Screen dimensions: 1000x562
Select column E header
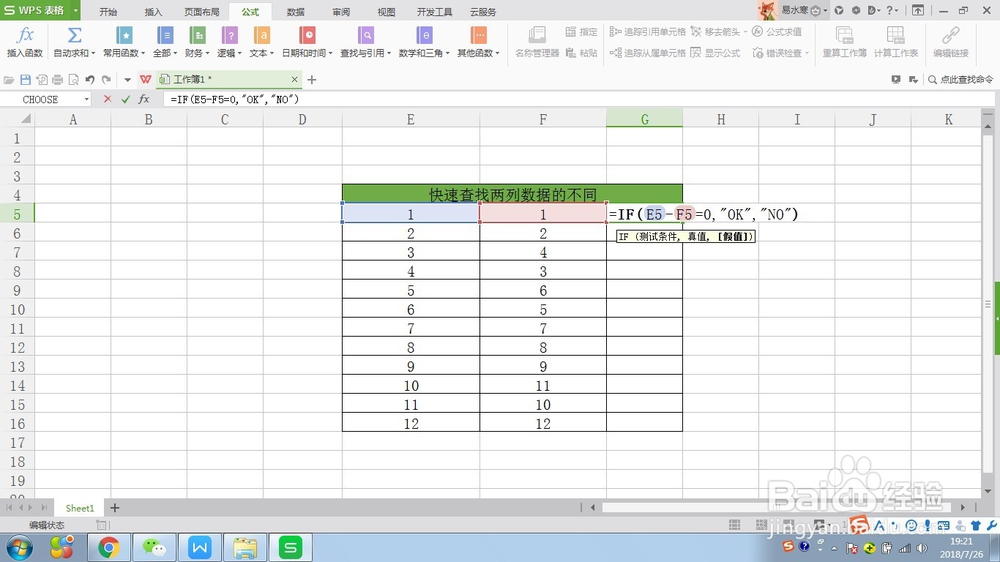pyautogui.click(x=411, y=119)
